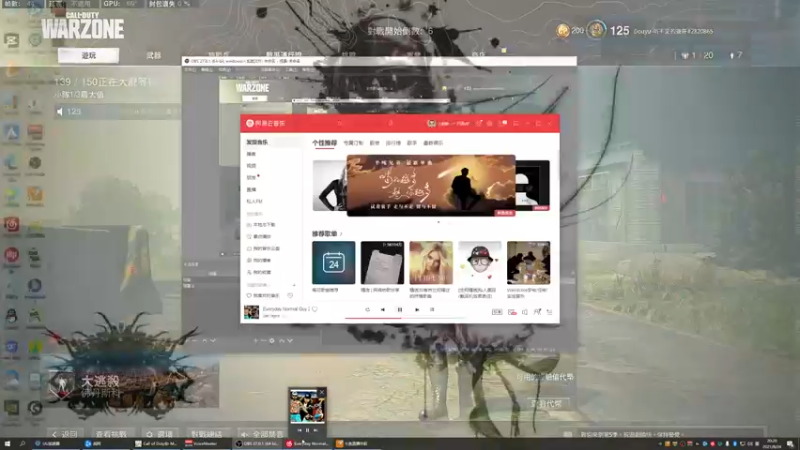Seek along the song progress bar

(x=406, y=318)
